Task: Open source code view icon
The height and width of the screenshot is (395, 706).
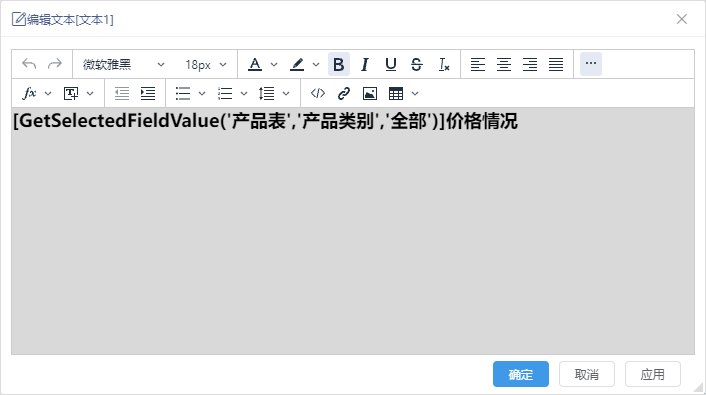Action: (x=318, y=94)
